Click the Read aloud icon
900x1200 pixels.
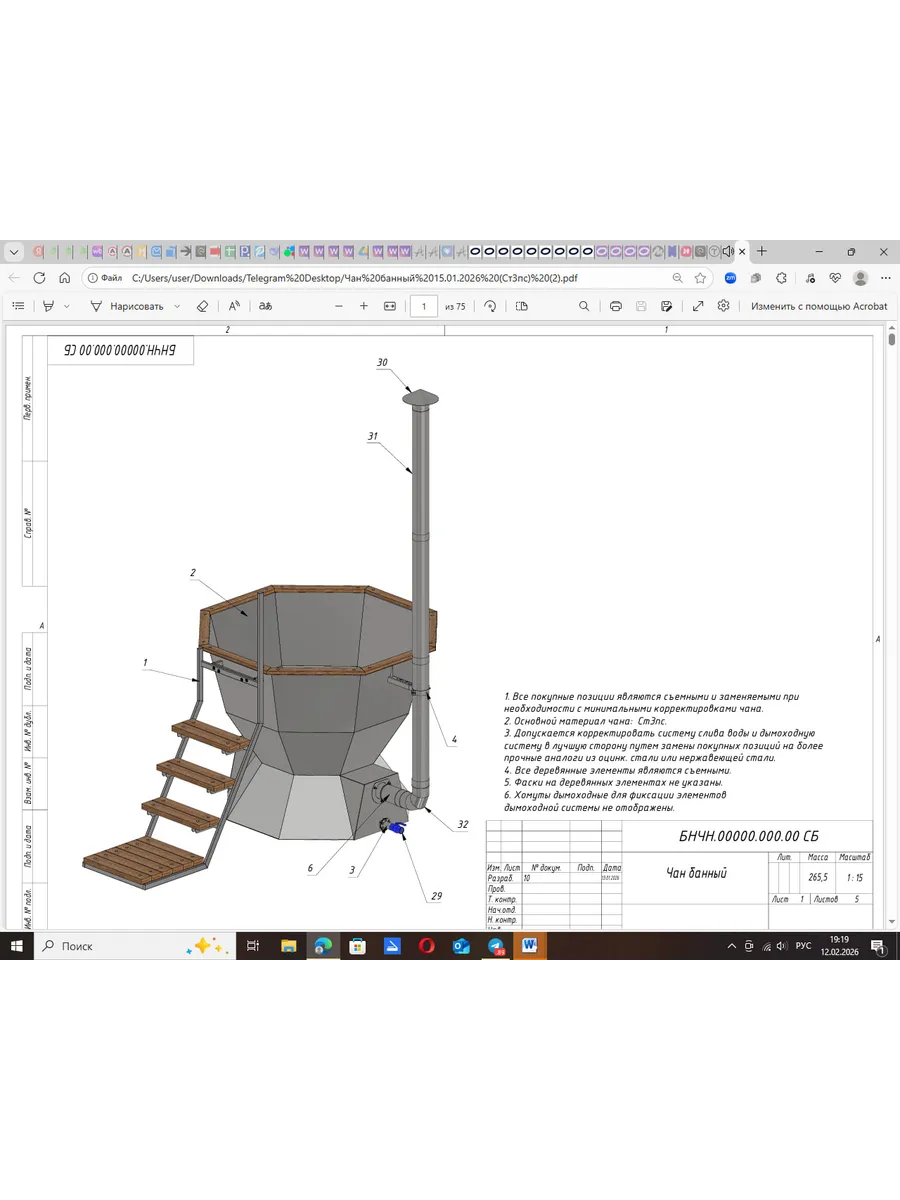pyautogui.click(x=234, y=306)
